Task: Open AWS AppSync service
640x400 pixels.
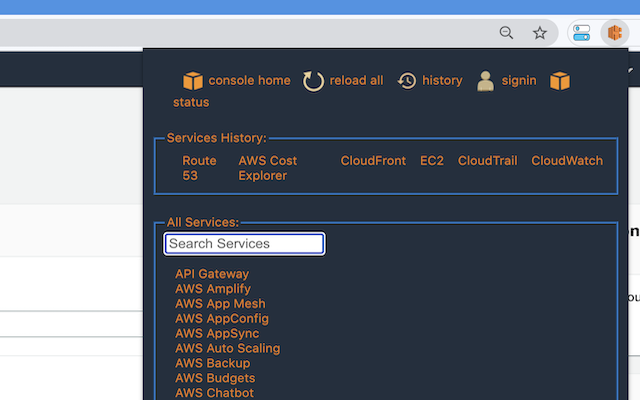Action: (217, 333)
